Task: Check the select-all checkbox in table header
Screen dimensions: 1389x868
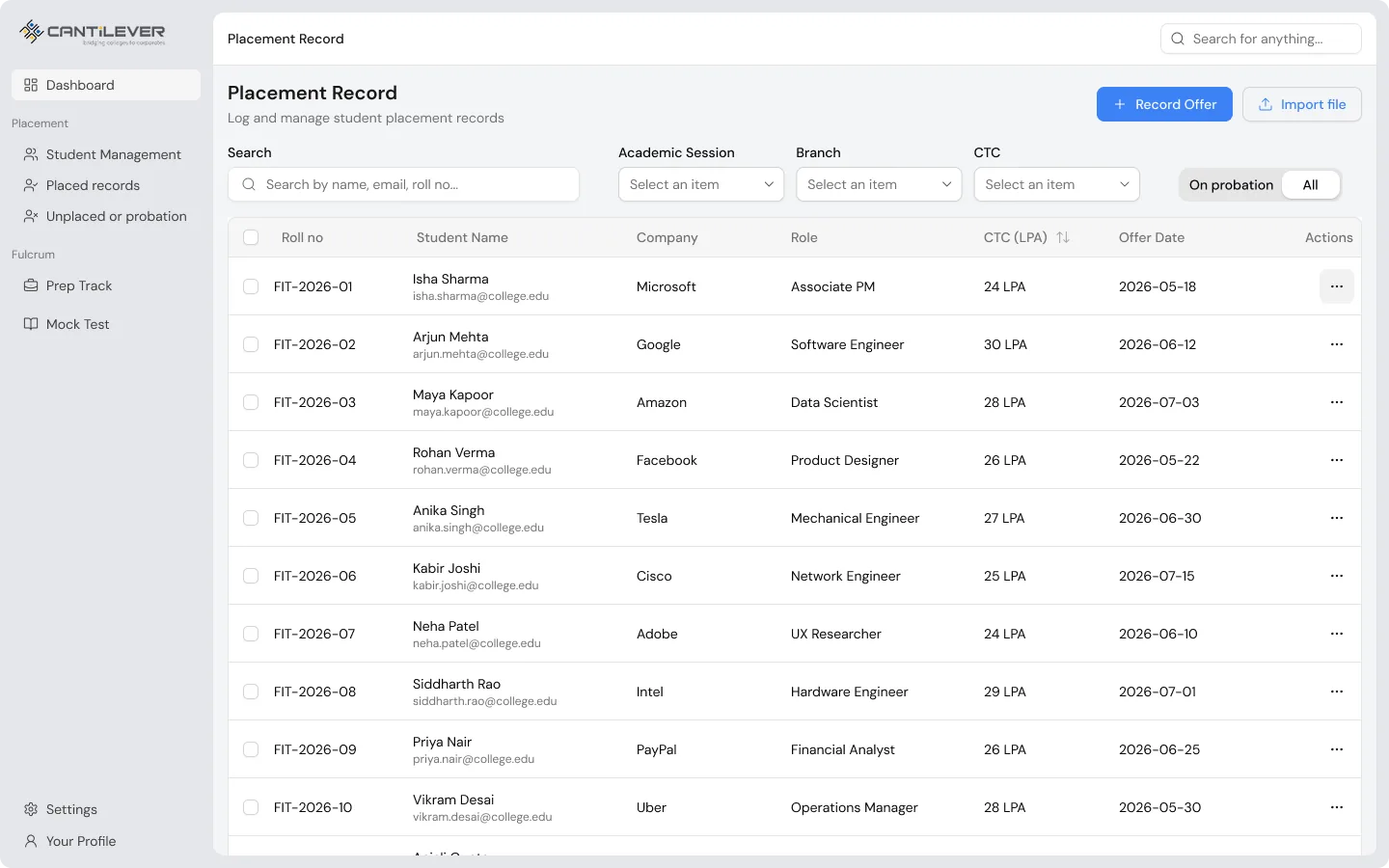Action: [x=251, y=237]
